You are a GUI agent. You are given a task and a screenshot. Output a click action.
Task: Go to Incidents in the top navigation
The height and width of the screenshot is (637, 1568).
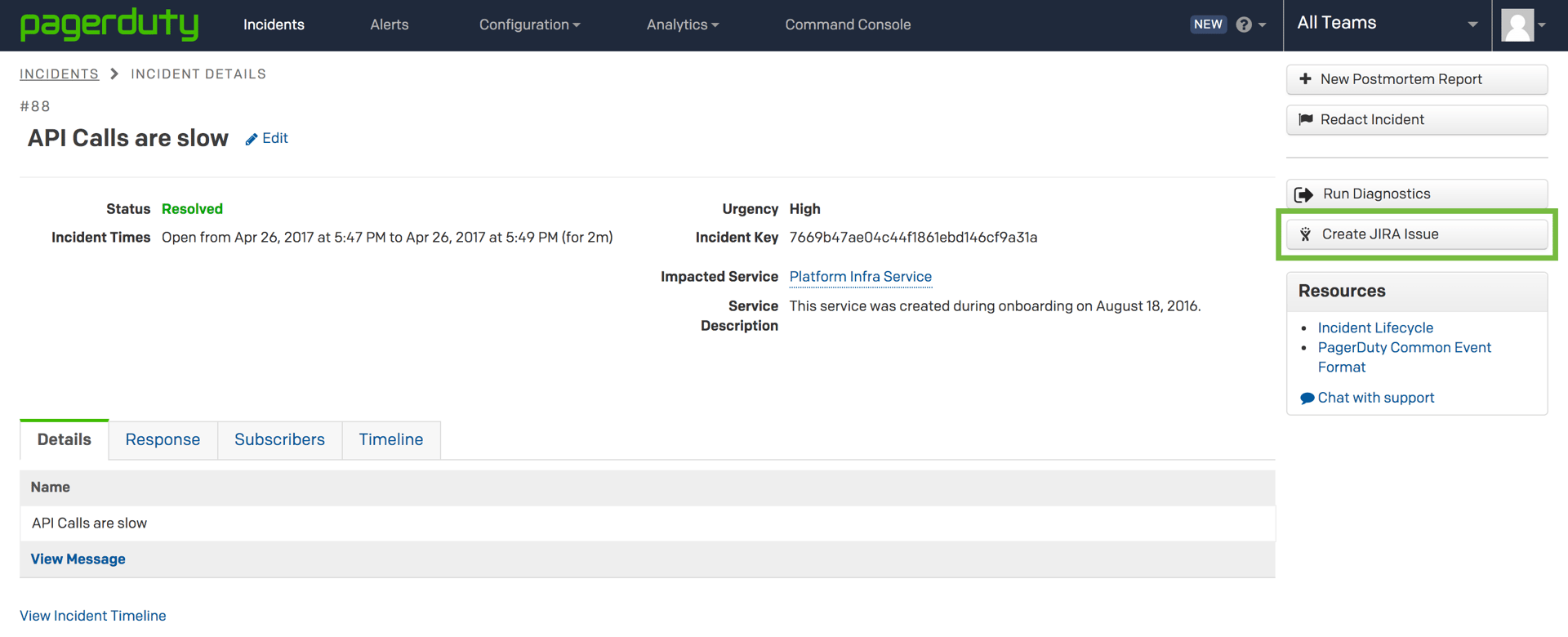[x=274, y=24]
